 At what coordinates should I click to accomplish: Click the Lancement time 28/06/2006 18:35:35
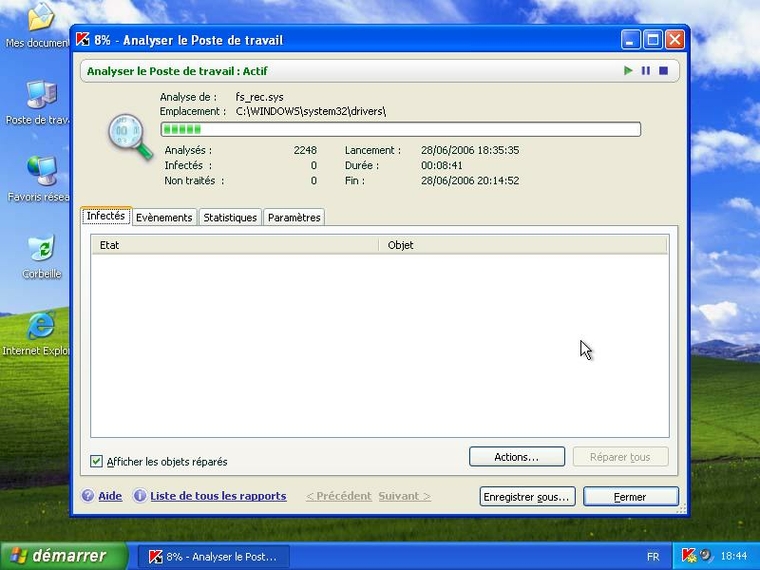click(x=470, y=150)
